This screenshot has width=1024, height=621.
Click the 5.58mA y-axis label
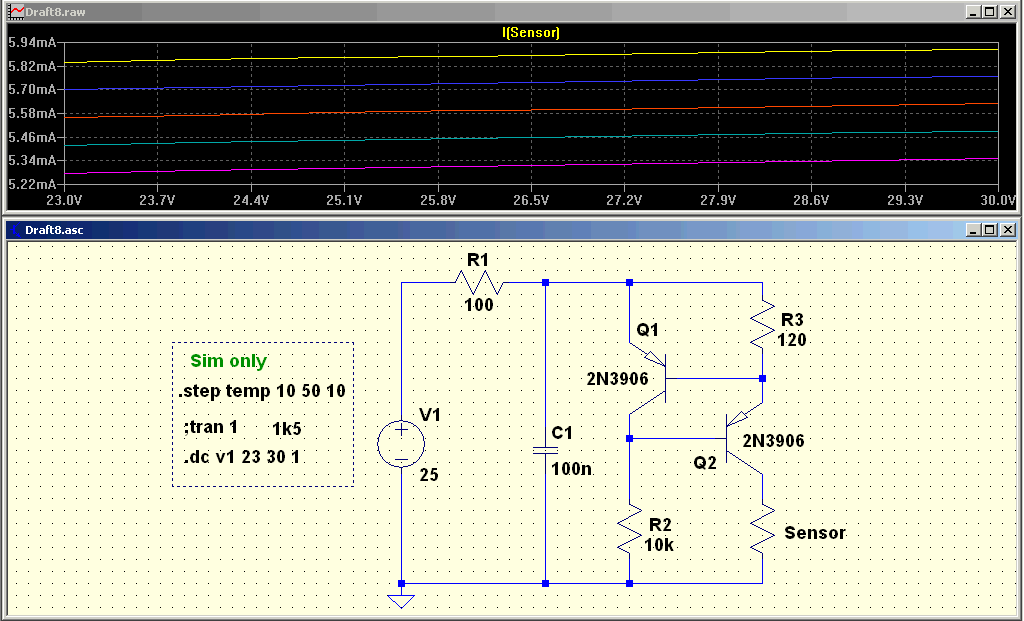click(x=32, y=113)
